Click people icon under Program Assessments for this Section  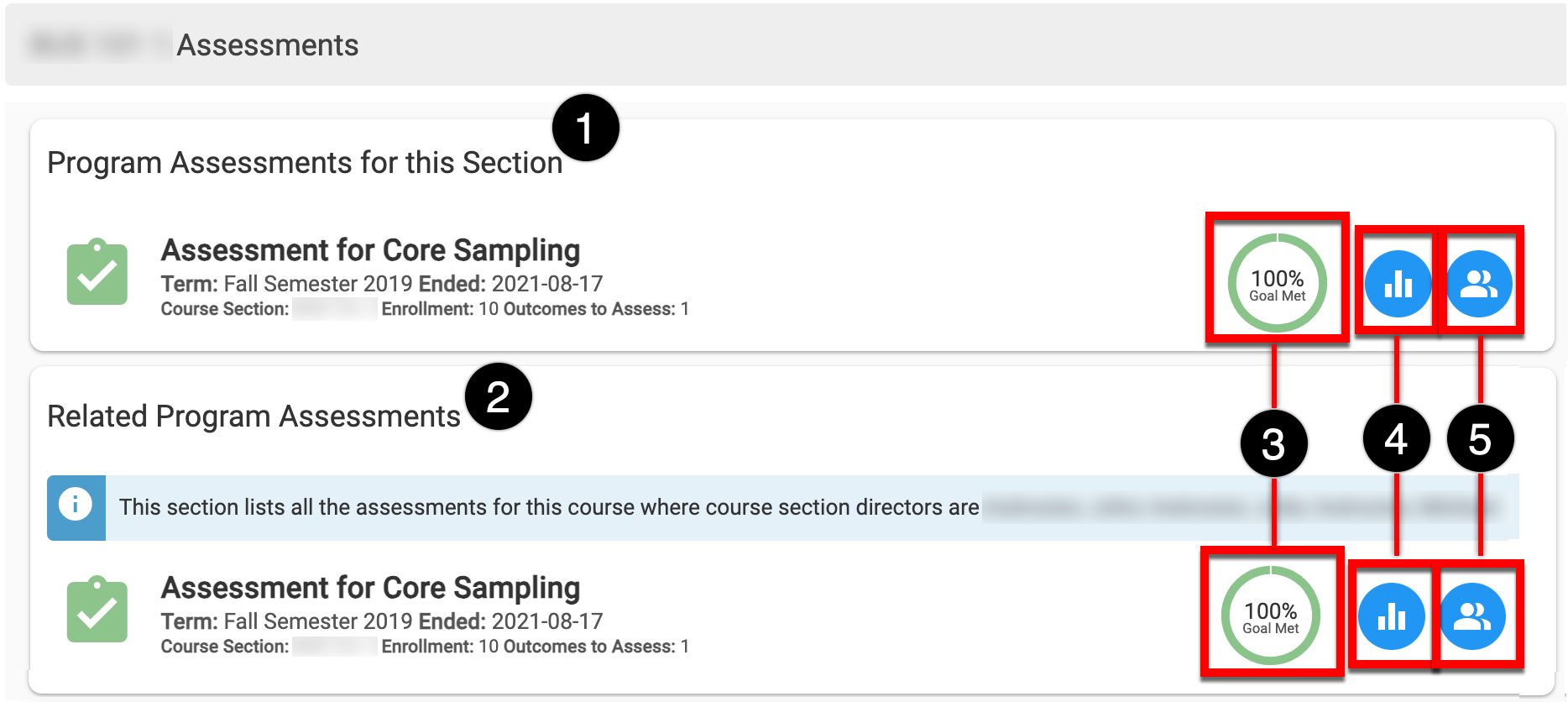point(1479,284)
